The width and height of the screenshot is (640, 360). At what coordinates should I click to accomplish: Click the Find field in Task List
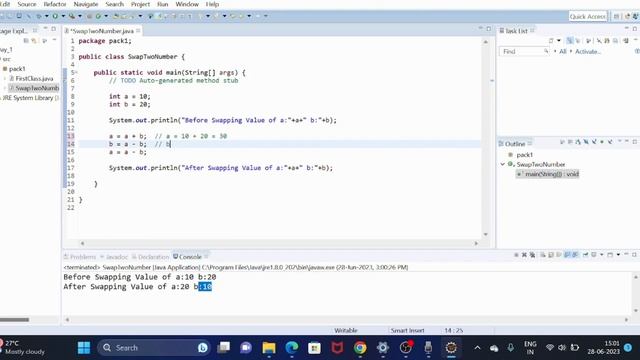click(524, 51)
